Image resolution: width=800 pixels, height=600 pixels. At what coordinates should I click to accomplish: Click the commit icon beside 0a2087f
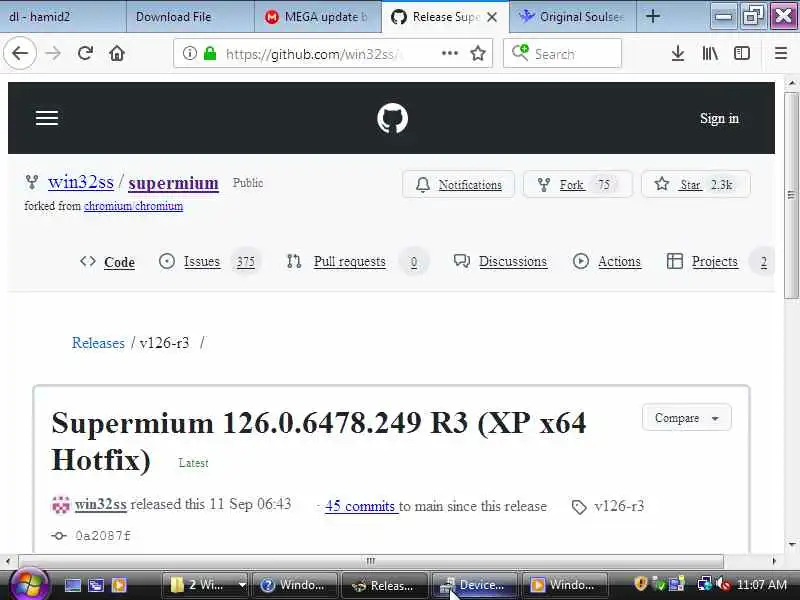point(59,536)
